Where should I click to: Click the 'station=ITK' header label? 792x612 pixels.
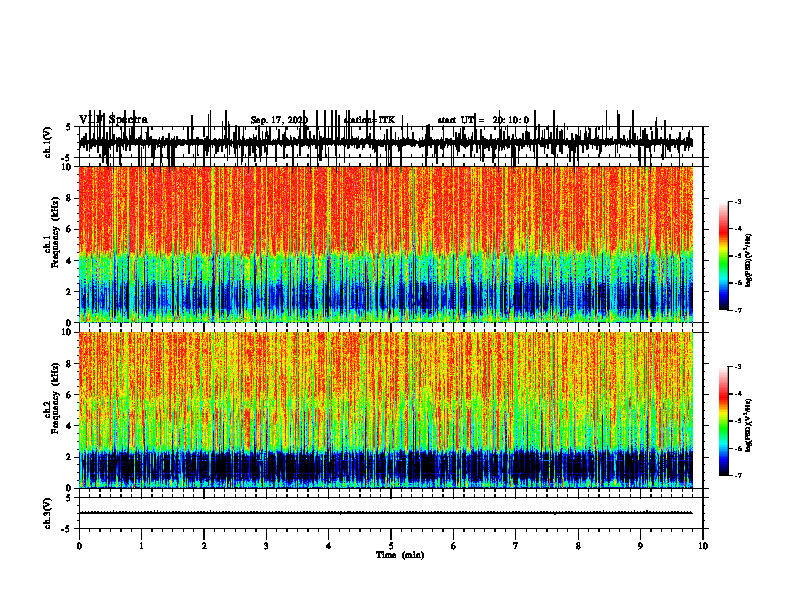pyautogui.click(x=369, y=120)
